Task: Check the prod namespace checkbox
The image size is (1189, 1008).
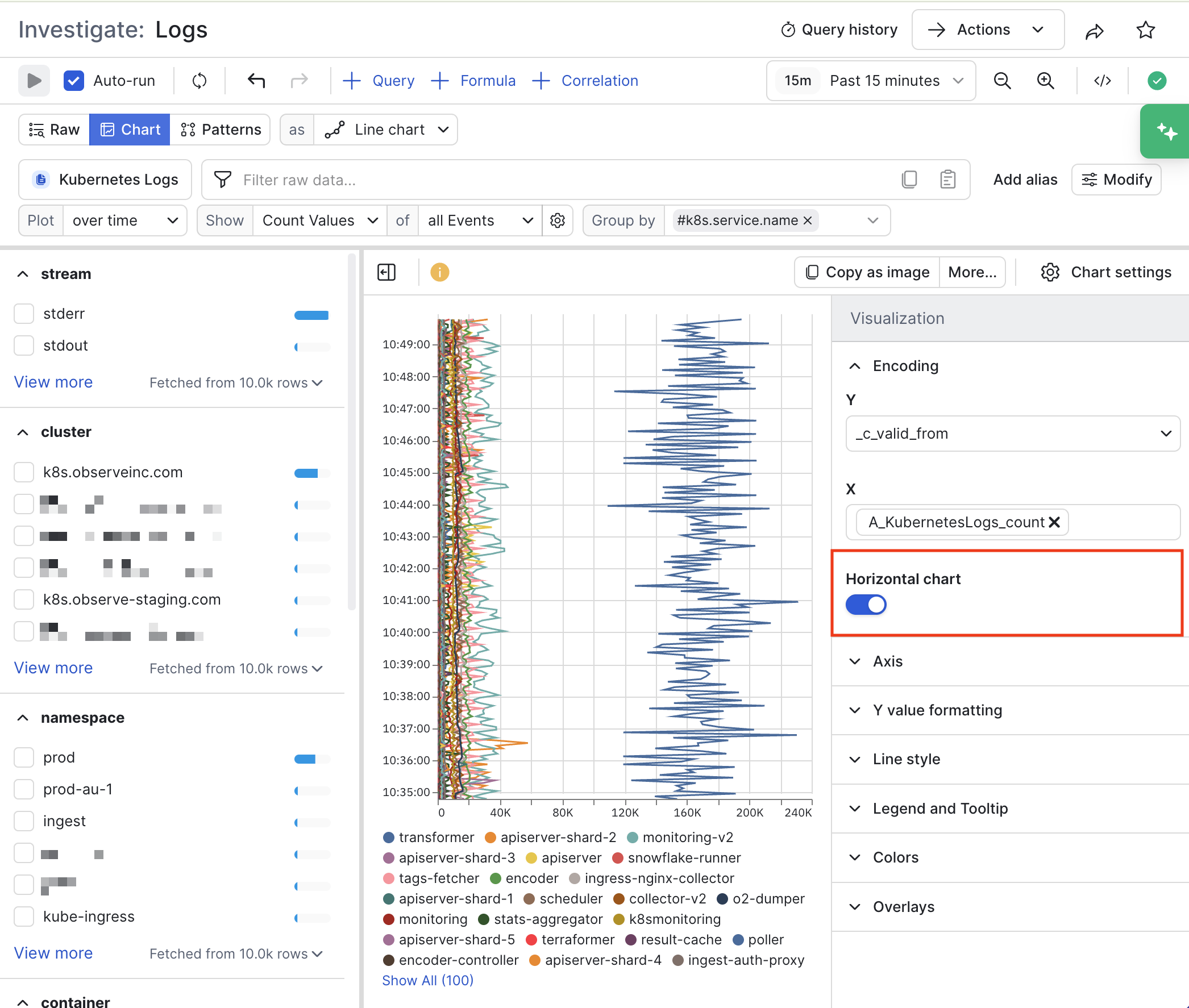Action: tap(24, 758)
